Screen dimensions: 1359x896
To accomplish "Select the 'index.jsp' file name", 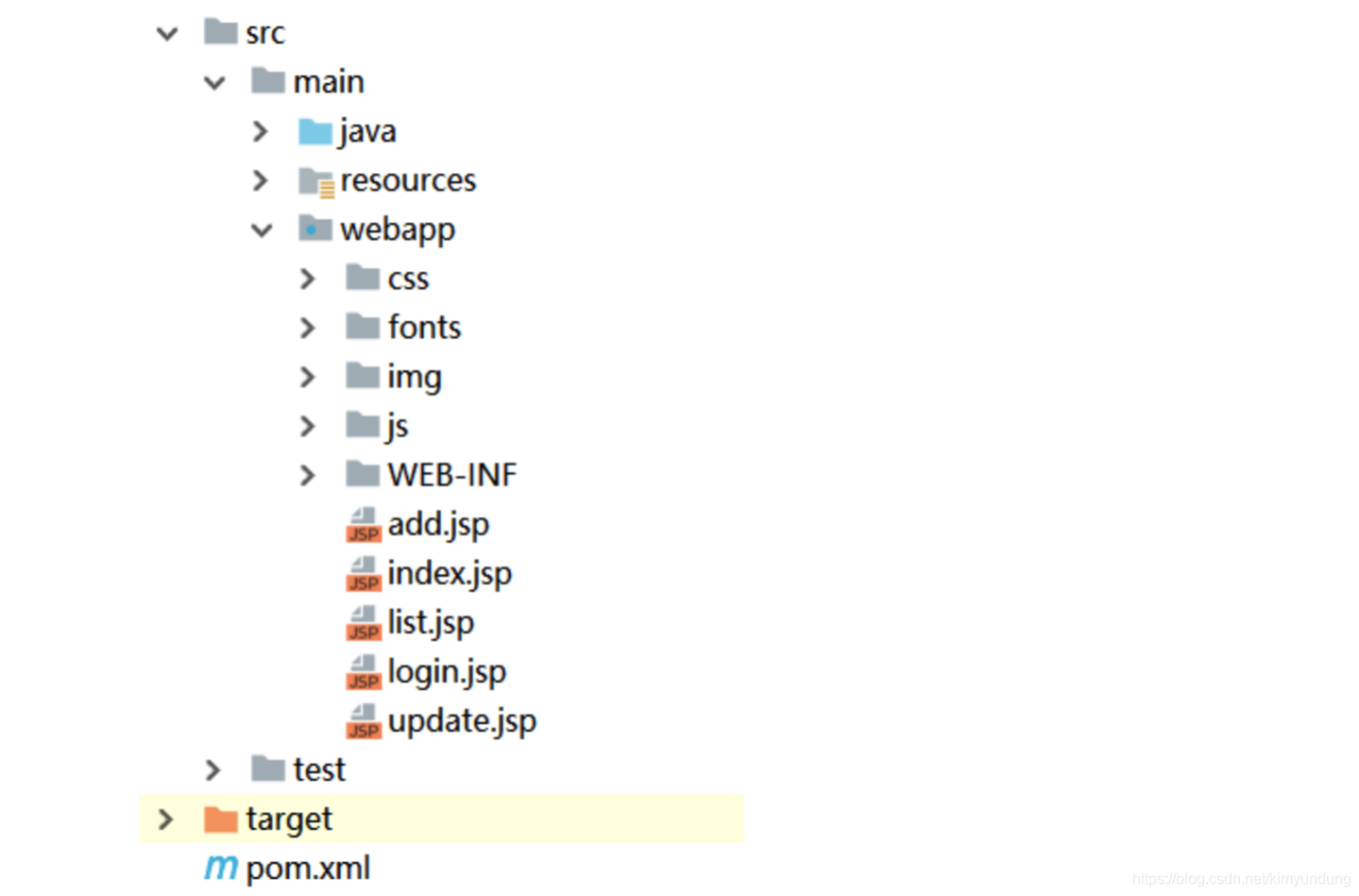I will [450, 574].
